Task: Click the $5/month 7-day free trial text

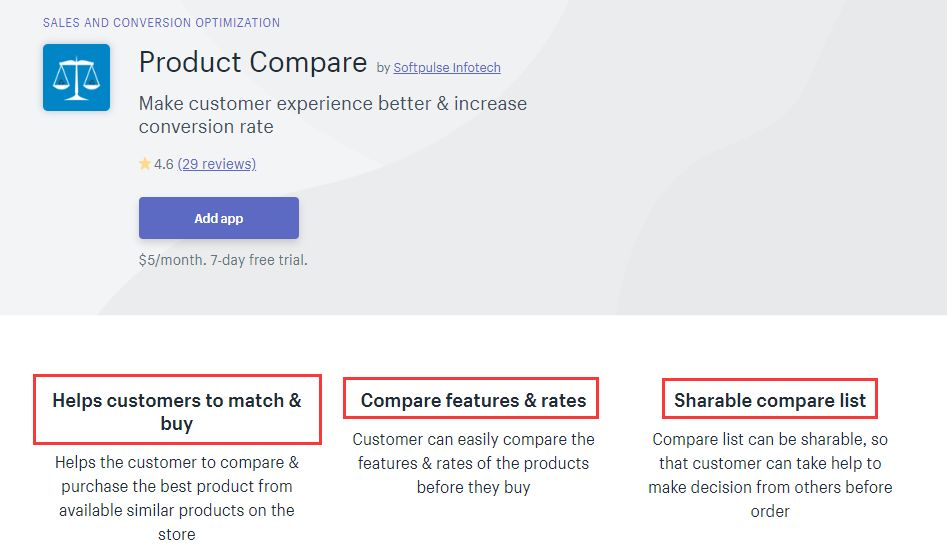Action: point(223,260)
